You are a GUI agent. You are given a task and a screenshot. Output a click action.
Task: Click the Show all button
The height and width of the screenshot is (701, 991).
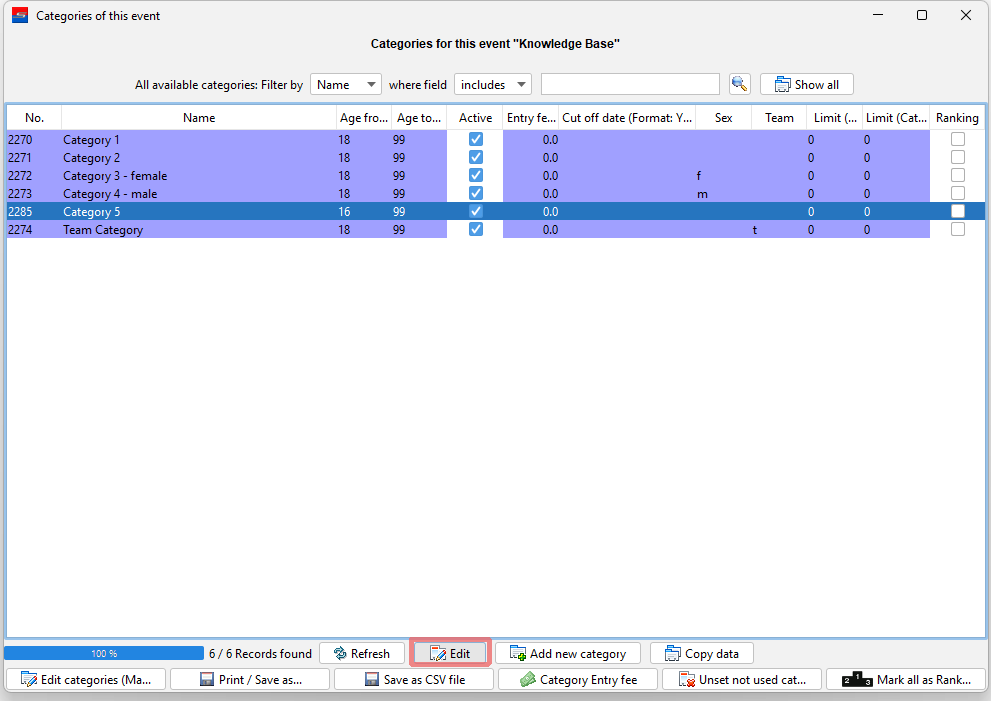(x=806, y=84)
